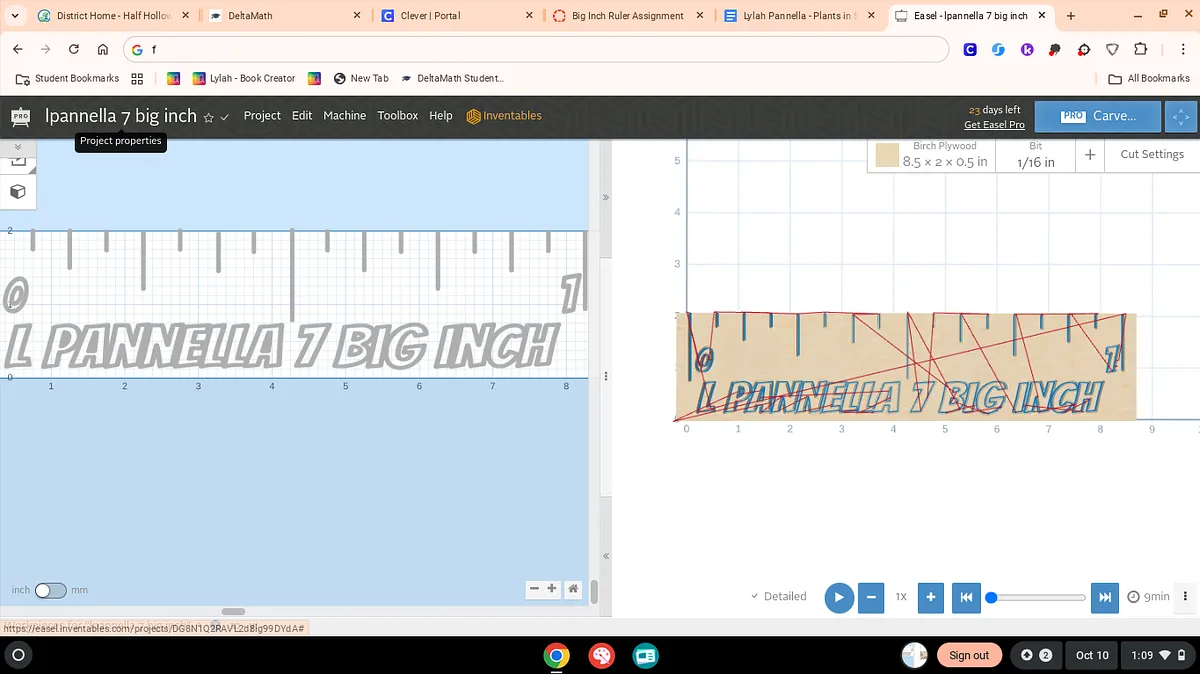The width and height of the screenshot is (1200, 674).
Task: Toggle the inch/mm unit switch
Action: [50, 590]
